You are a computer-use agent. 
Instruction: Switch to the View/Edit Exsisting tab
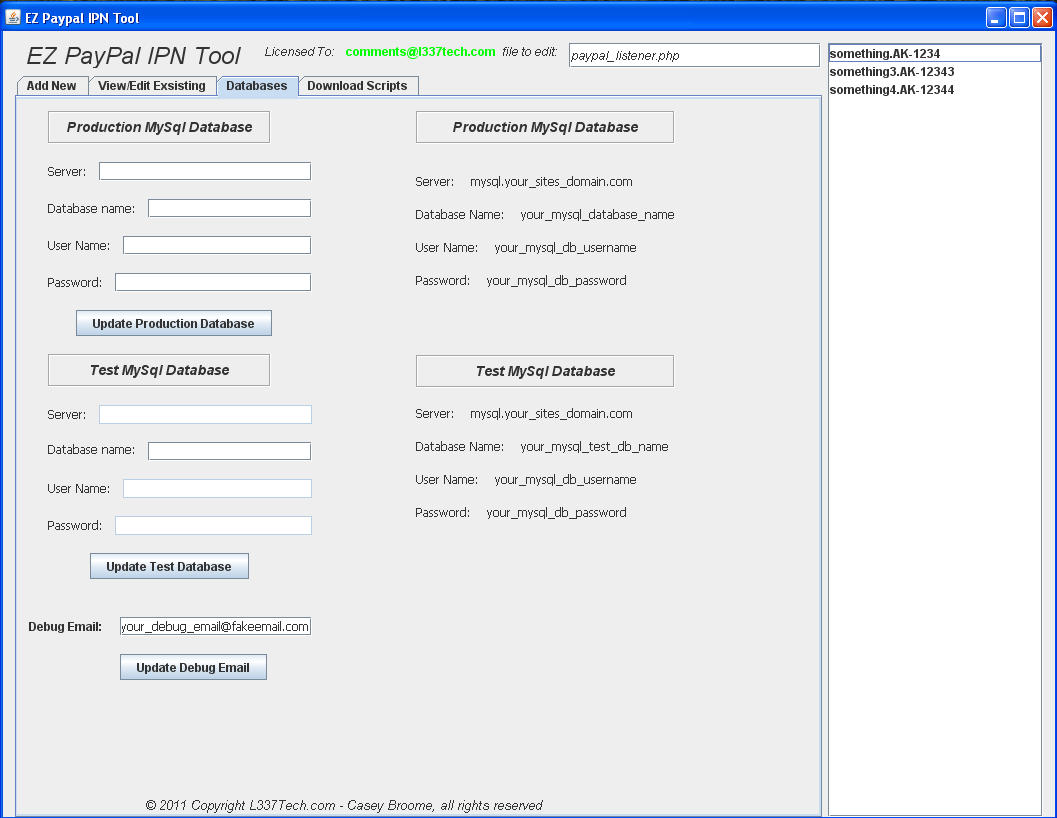(152, 86)
